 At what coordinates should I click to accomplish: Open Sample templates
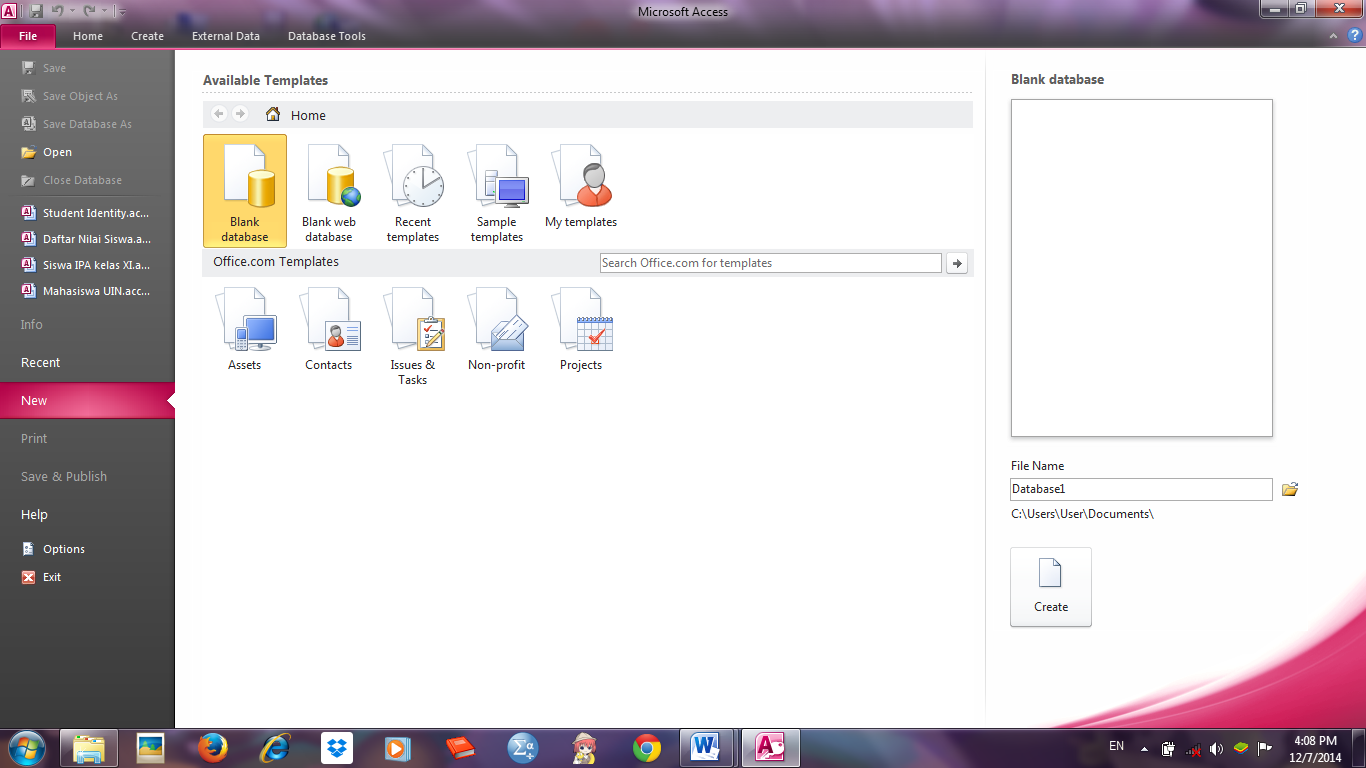[x=497, y=191]
